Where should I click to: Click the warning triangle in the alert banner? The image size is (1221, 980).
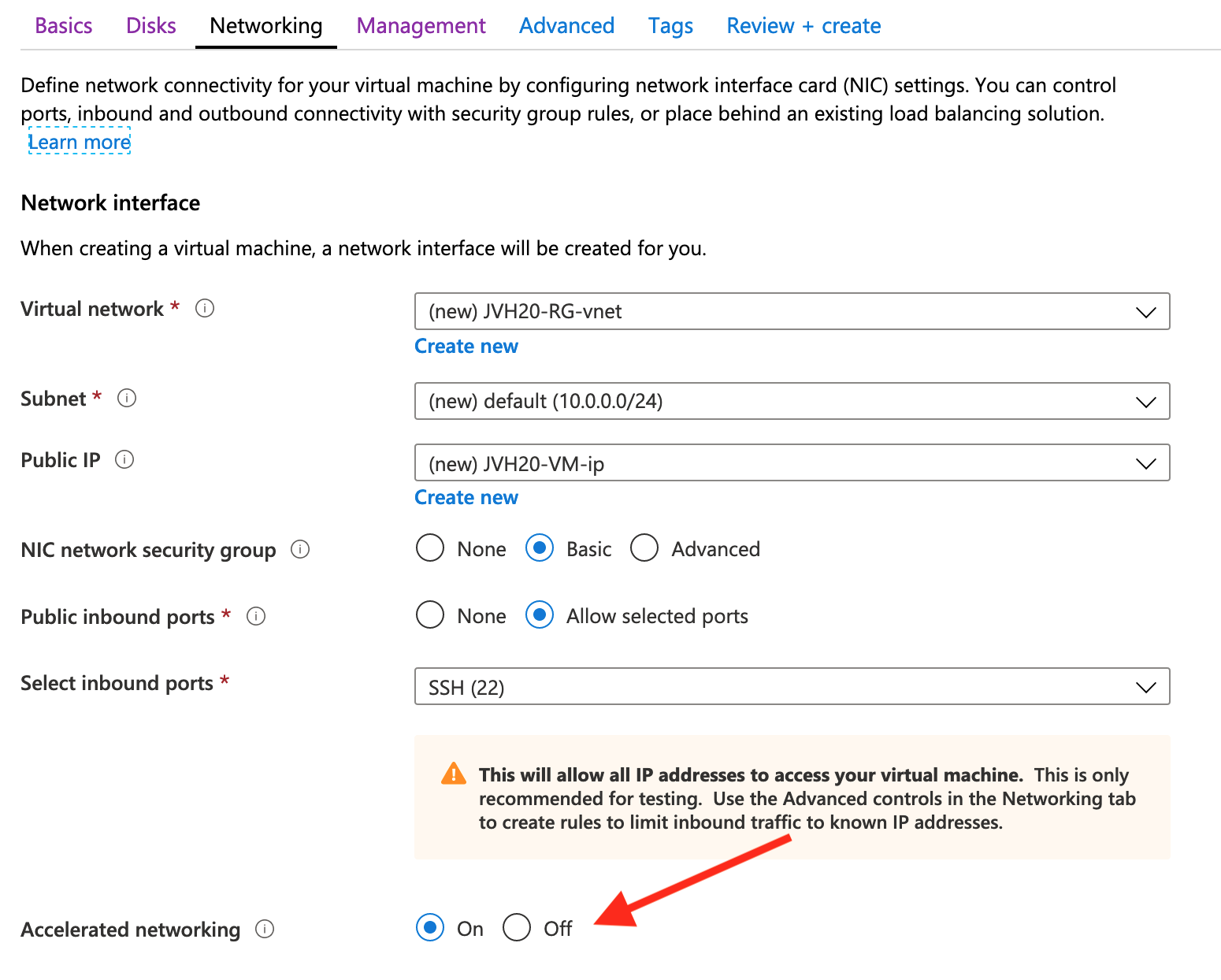[452, 774]
